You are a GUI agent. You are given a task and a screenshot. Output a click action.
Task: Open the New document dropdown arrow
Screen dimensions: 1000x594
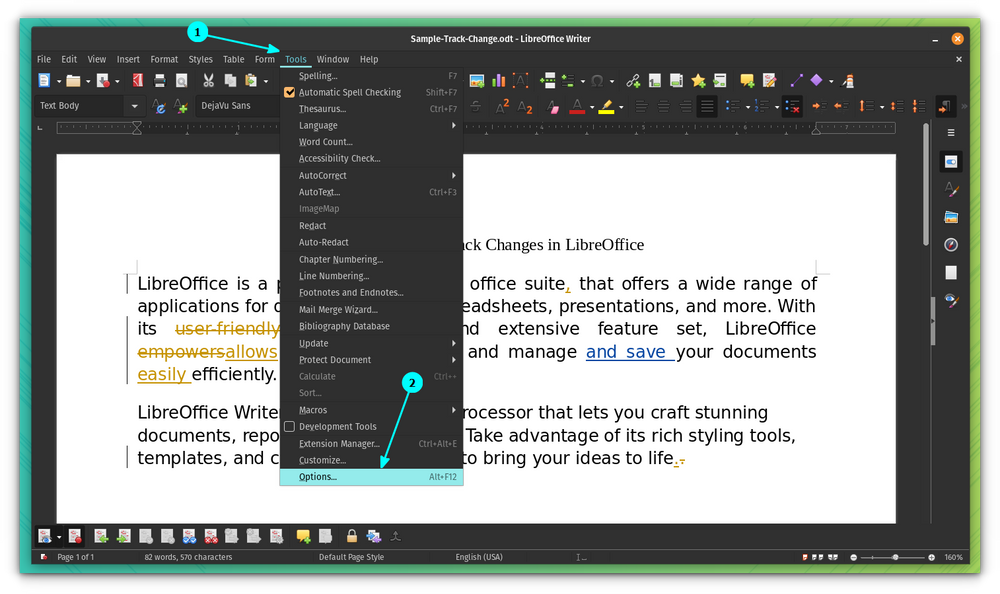coord(59,82)
